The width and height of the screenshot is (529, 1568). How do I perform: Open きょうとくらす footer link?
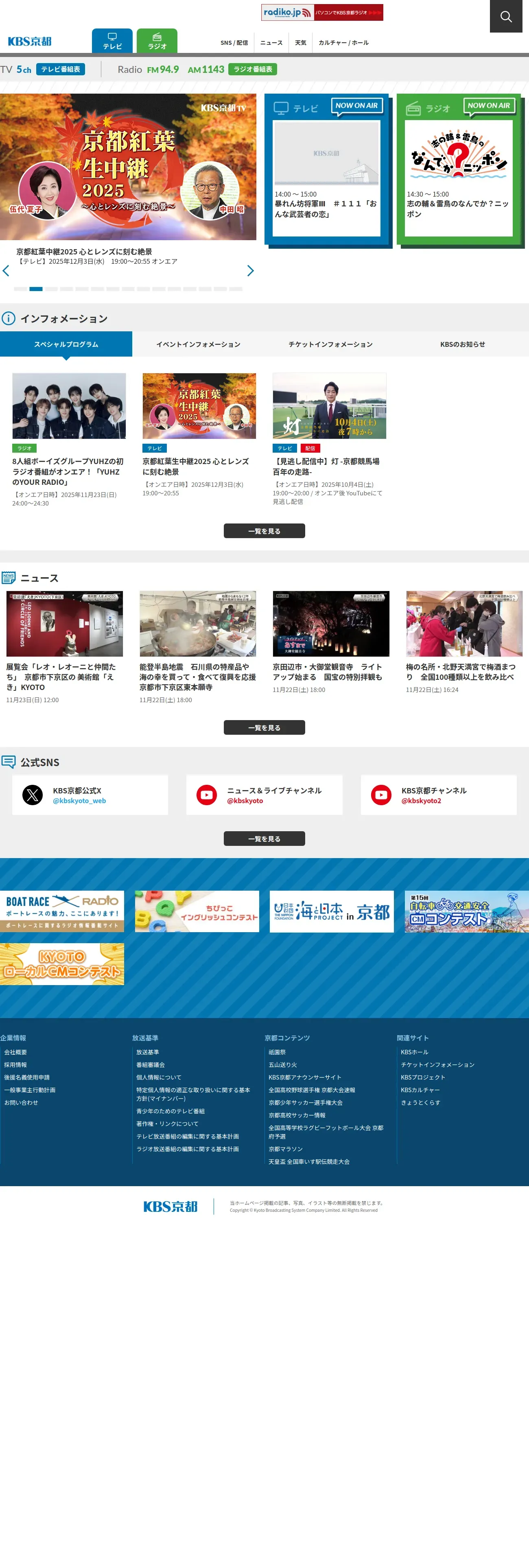pos(421,1103)
